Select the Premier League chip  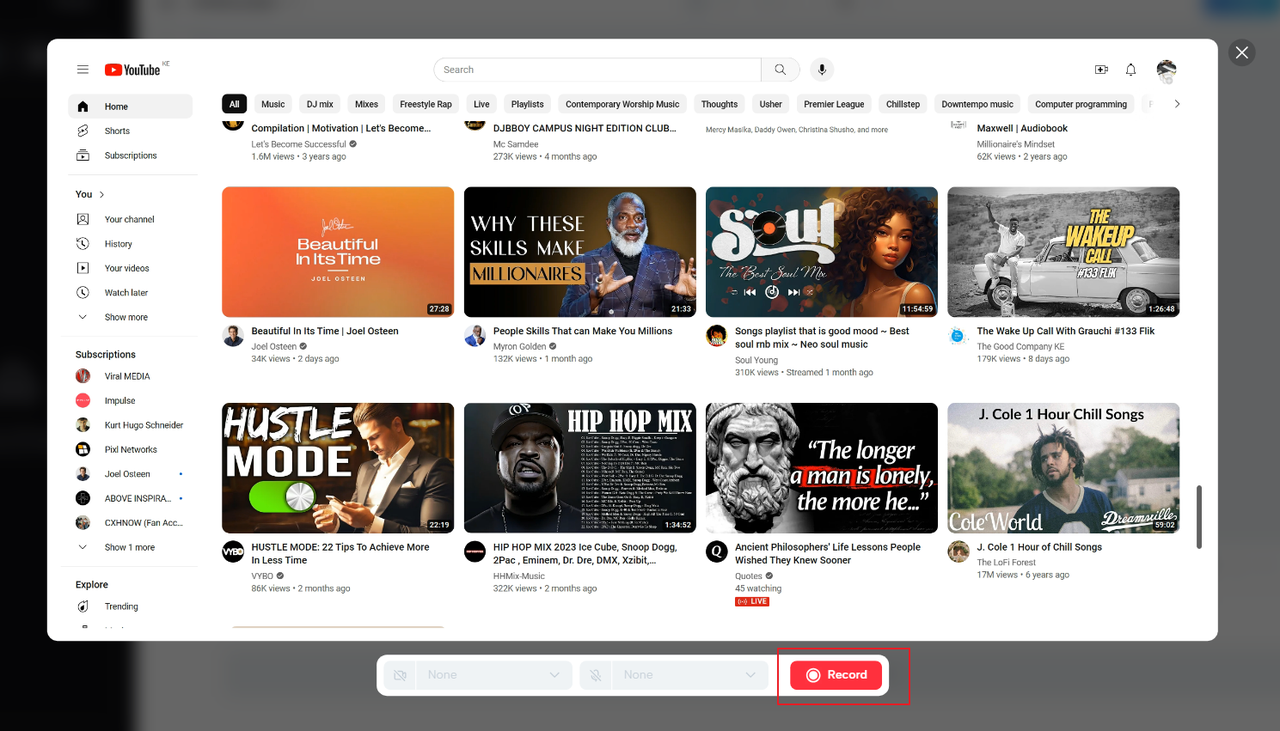(834, 104)
